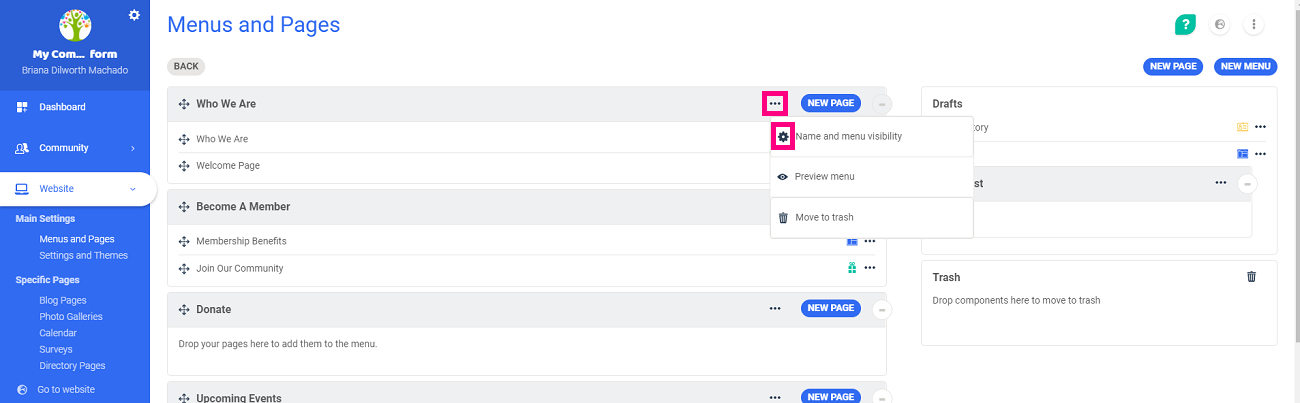Viewport: 1300px width, 403px height.
Task: Open options for first Drafts item with yellow icon
Action: click(x=1260, y=127)
